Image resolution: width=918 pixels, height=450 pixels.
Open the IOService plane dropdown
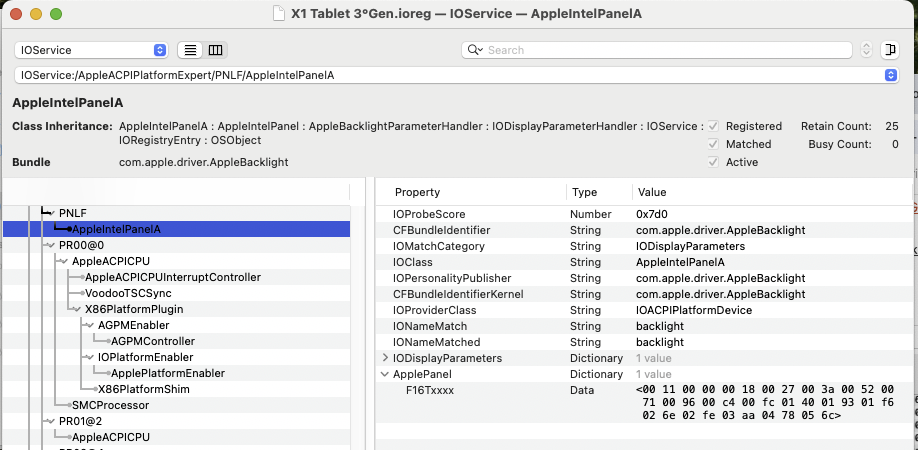click(x=91, y=50)
